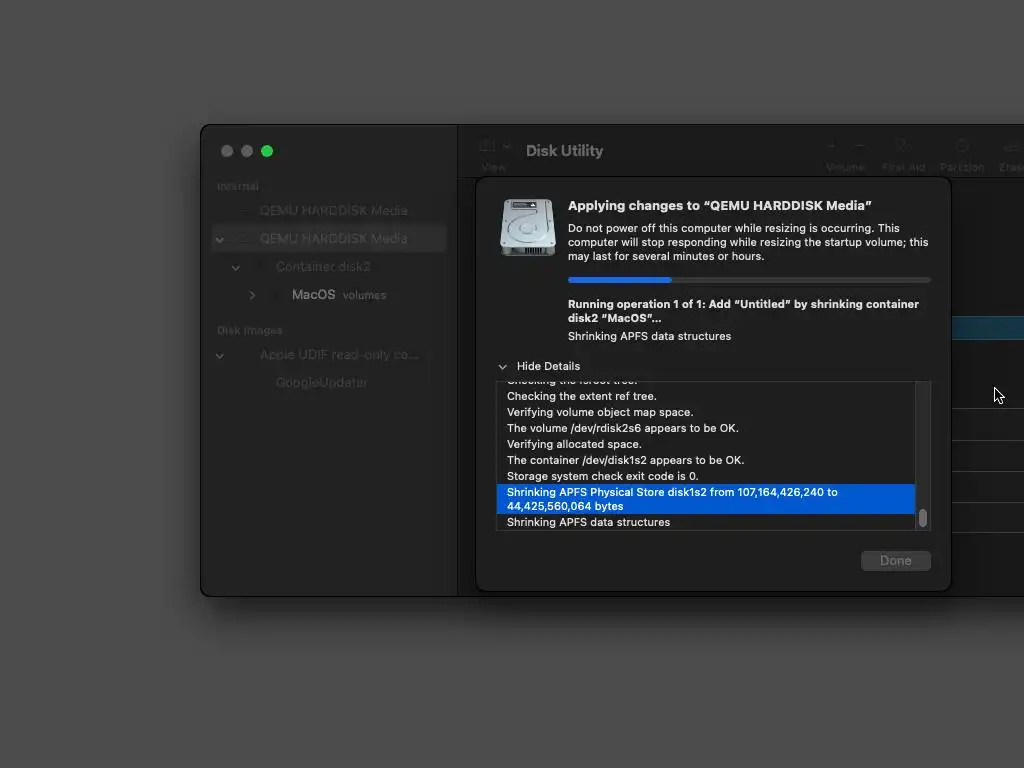Screen dimensions: 1024x768
Task: Click the 'Running operation 1 of 1' status text
Action: tap(743, 311)
